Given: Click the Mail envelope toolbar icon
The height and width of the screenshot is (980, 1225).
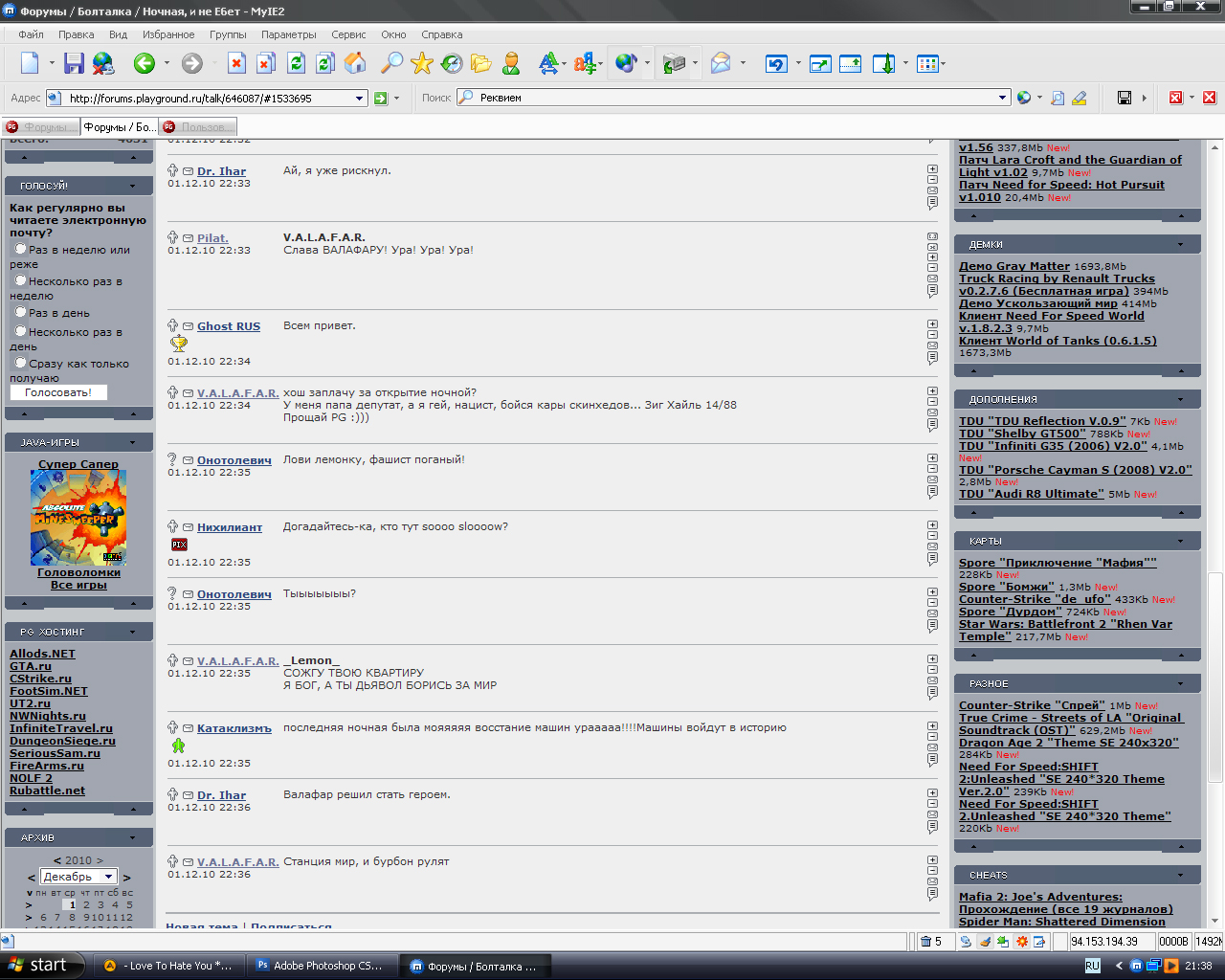Looking at the screenshot, I should (x=721, y=64).
